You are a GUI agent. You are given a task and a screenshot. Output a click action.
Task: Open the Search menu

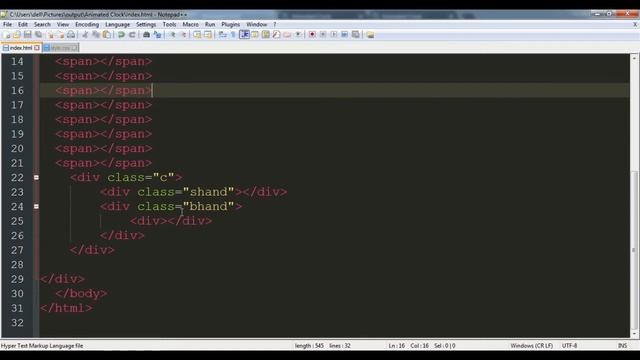pyautogui.click(x=42, y=24)
